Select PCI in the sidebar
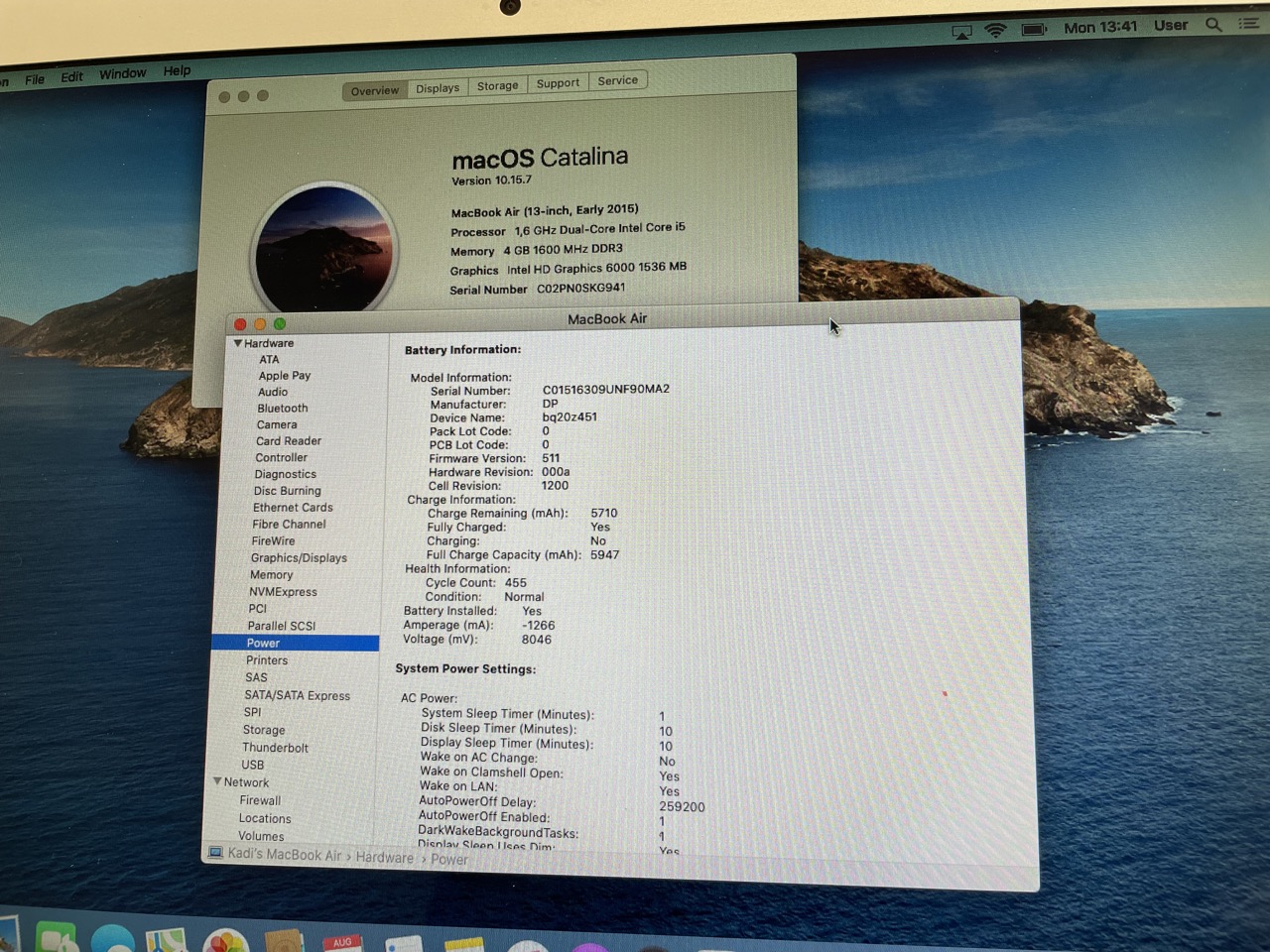Image resolution: width=1270 pixels, height=952 pixels. pyautogui.click(x=257, y=609)
